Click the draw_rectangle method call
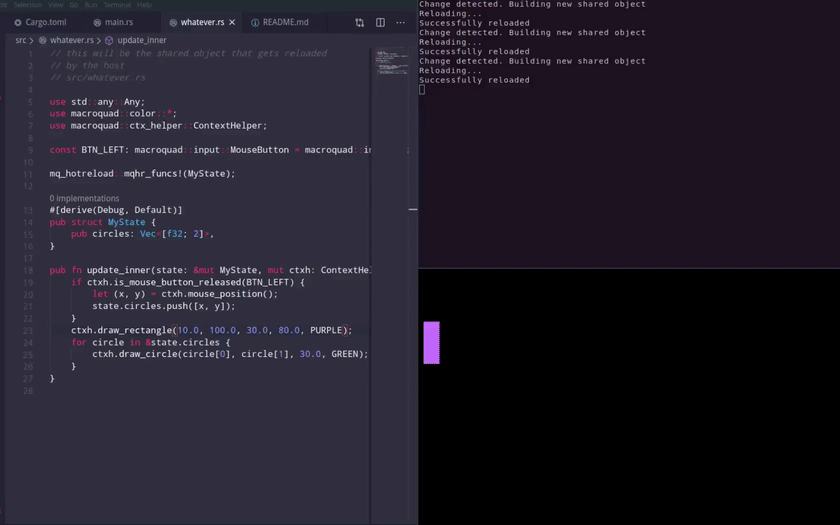The height and width of the screenshot is (525, 840). point(134,330)
